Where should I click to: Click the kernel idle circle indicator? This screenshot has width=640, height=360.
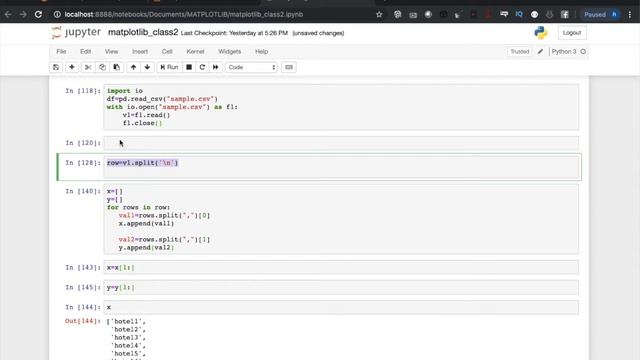[583, 51]
